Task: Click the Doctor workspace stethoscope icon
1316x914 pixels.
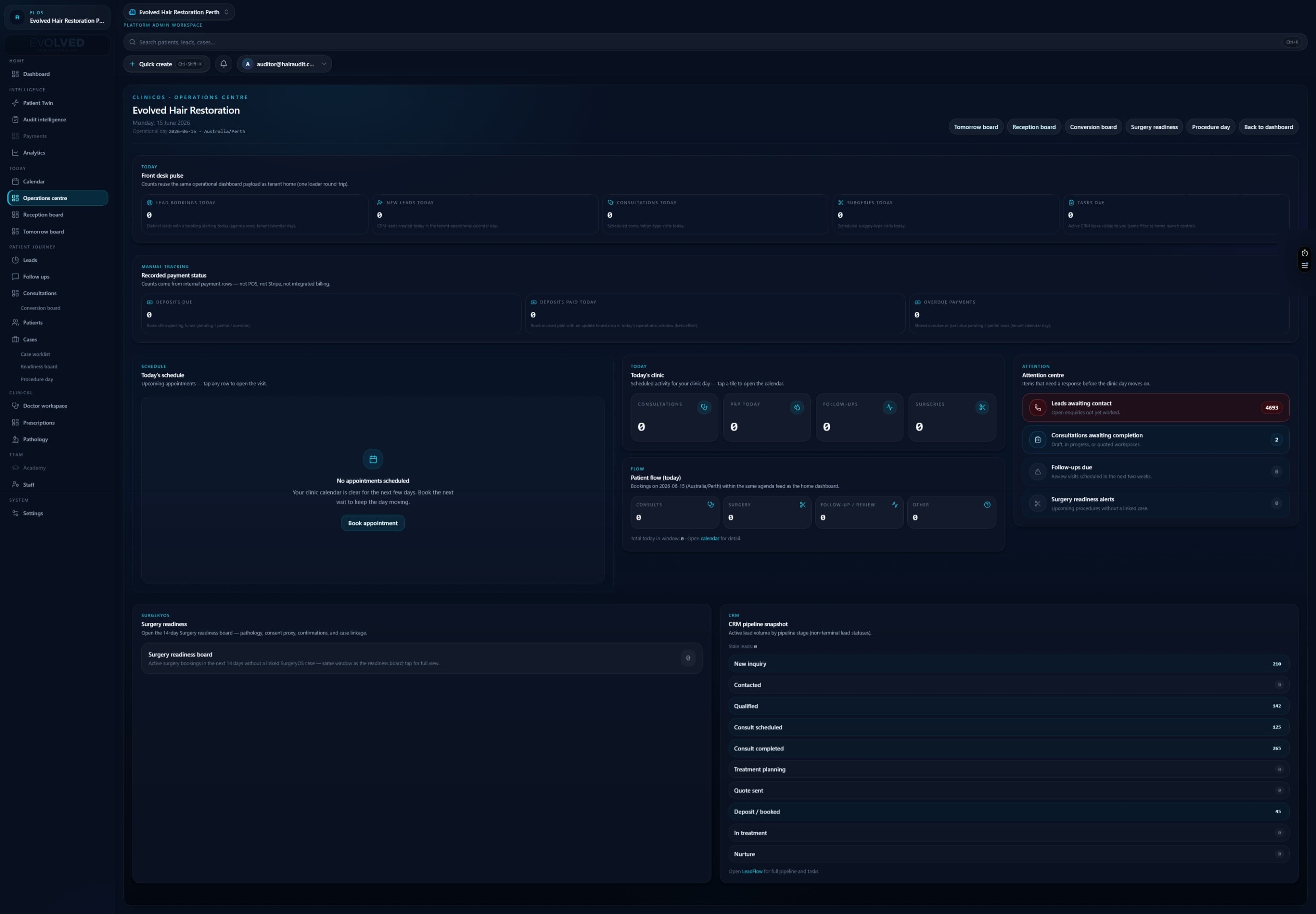Action: [x=15, y=406]
